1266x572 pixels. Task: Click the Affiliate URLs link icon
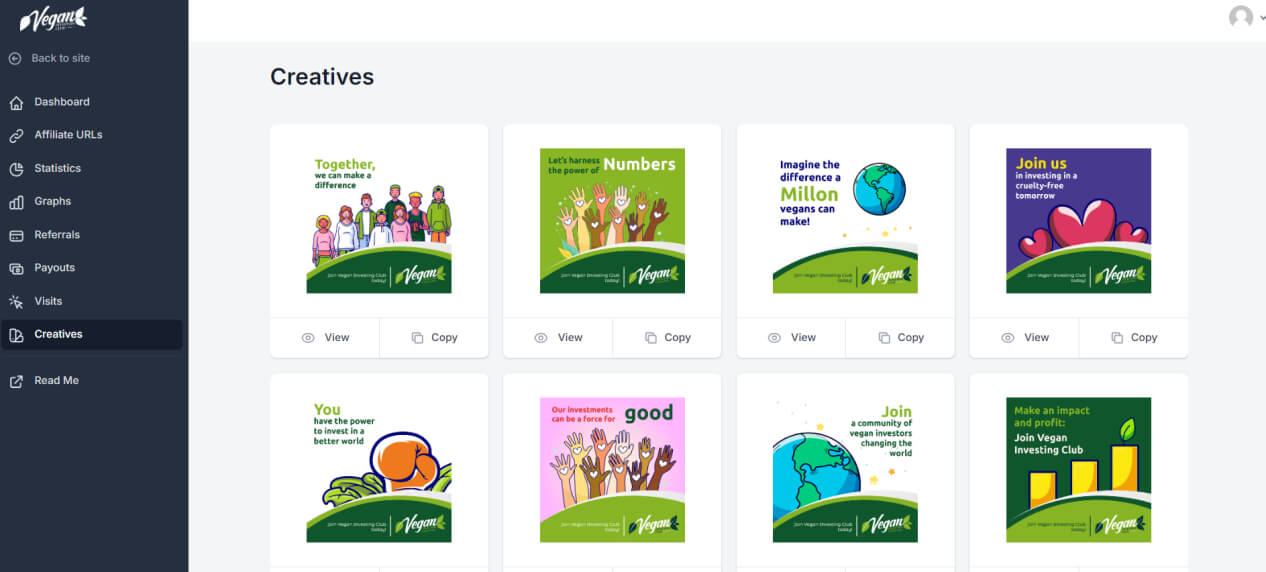[16, 135]
